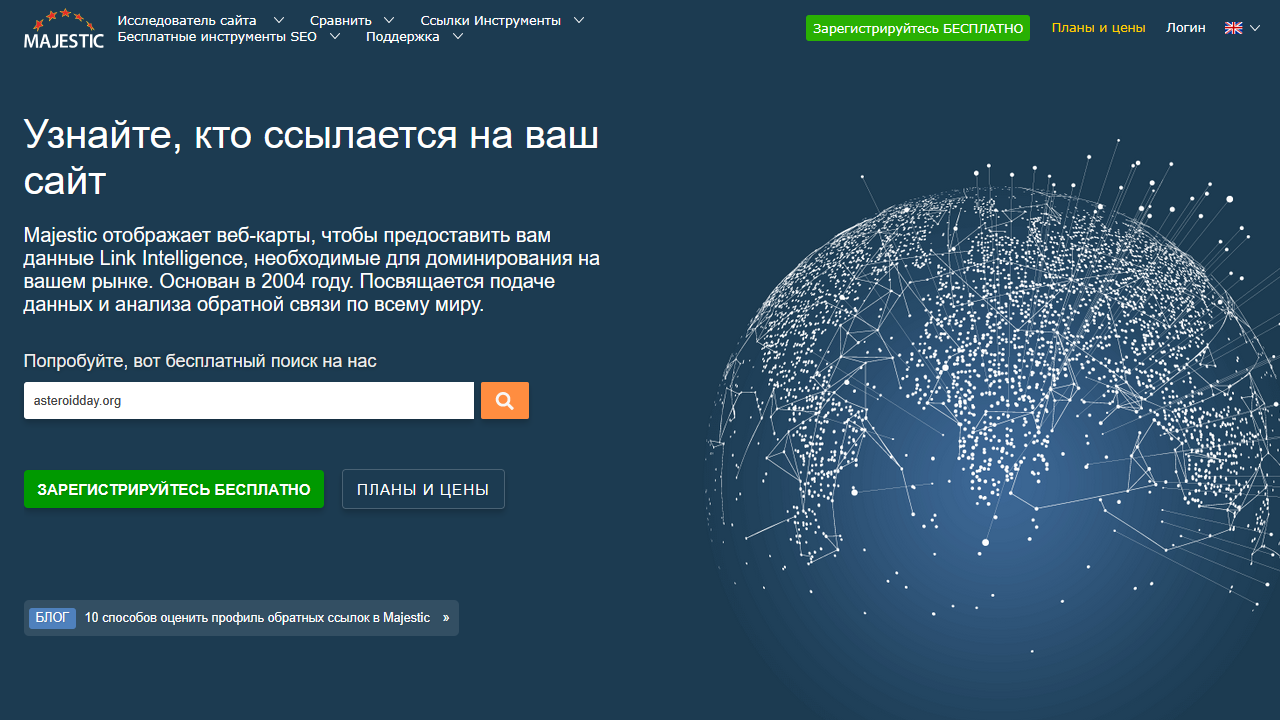
Task: Click the yellow Планы и цены header link
Action: click(1098, 28)
